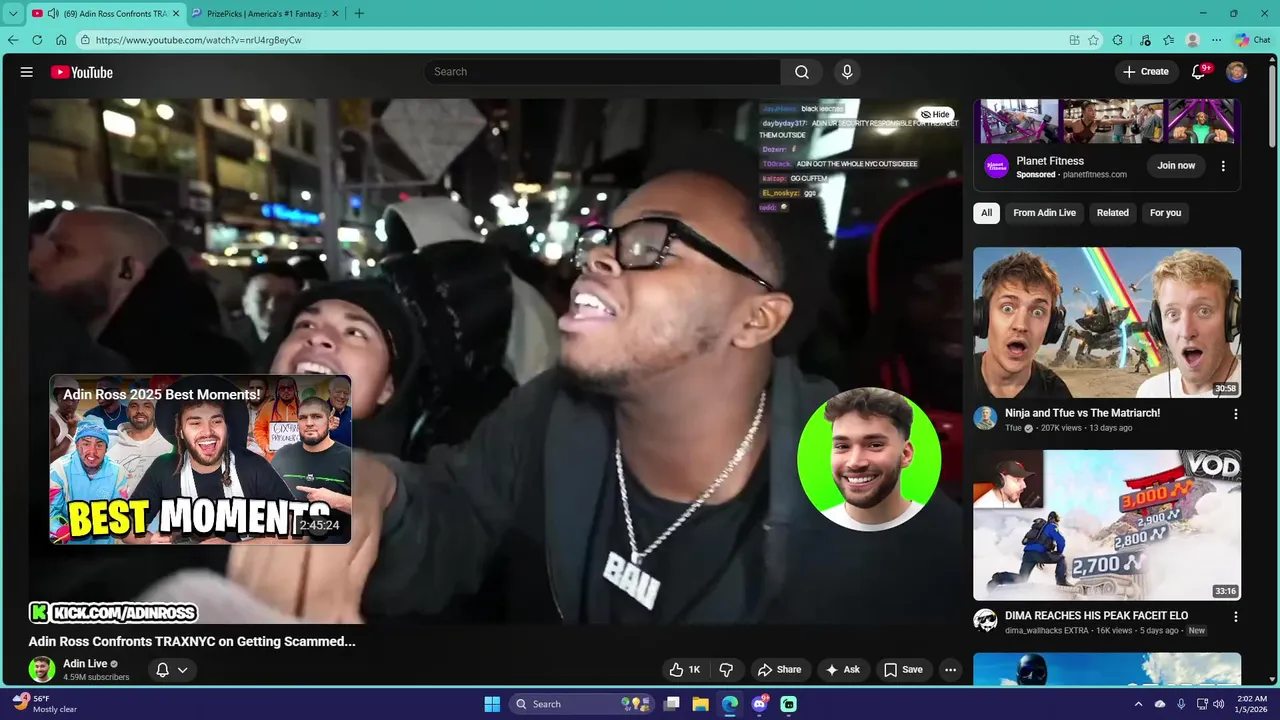The width and height of the screenshot is (1280, 720).
Task: Open the media control music-note icon
Action: click(x=1145, y=40)
